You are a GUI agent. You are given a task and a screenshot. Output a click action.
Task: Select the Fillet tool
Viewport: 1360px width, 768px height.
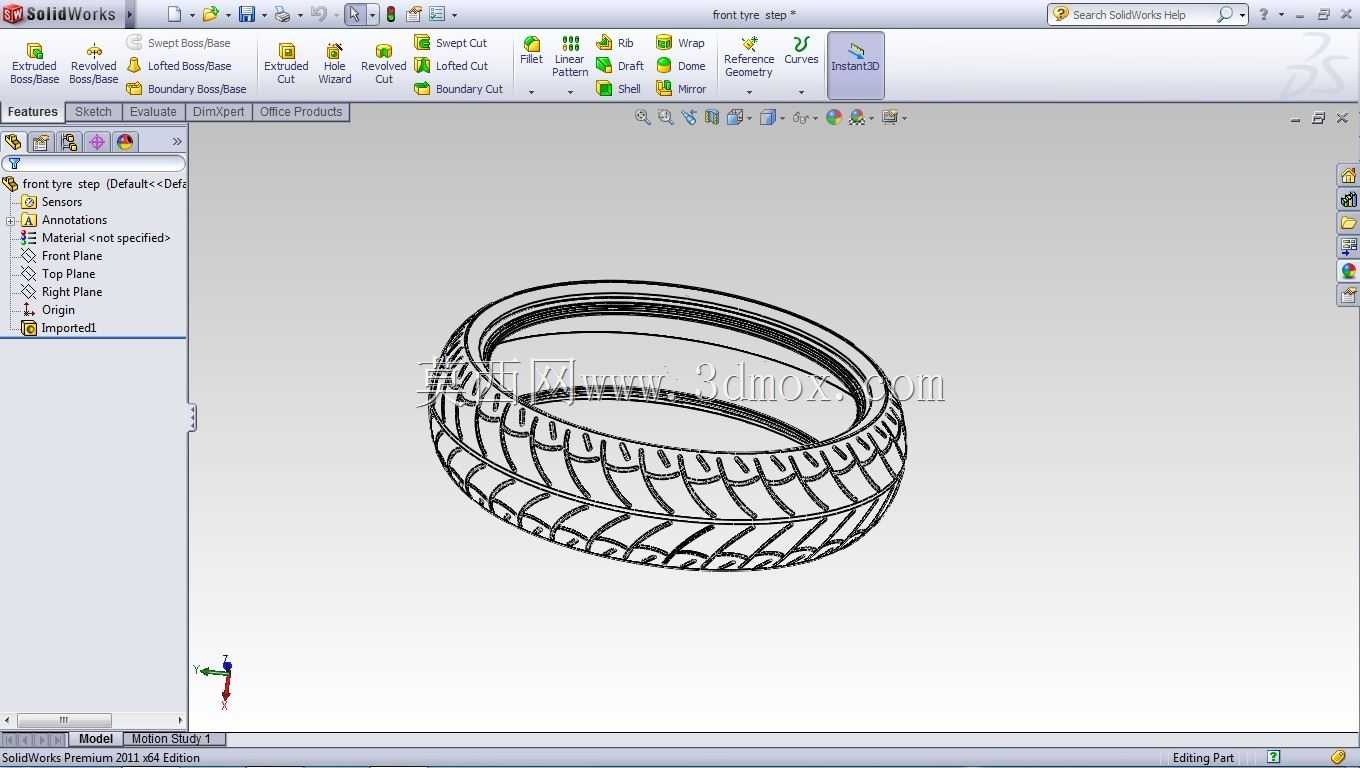tap(531, 51)
